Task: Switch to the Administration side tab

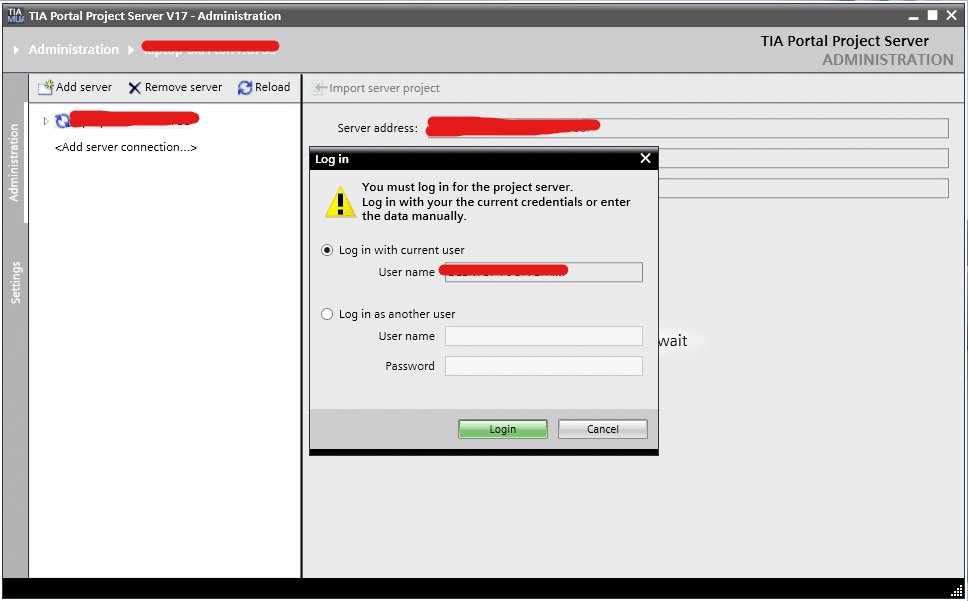Action: pos(14,163)
